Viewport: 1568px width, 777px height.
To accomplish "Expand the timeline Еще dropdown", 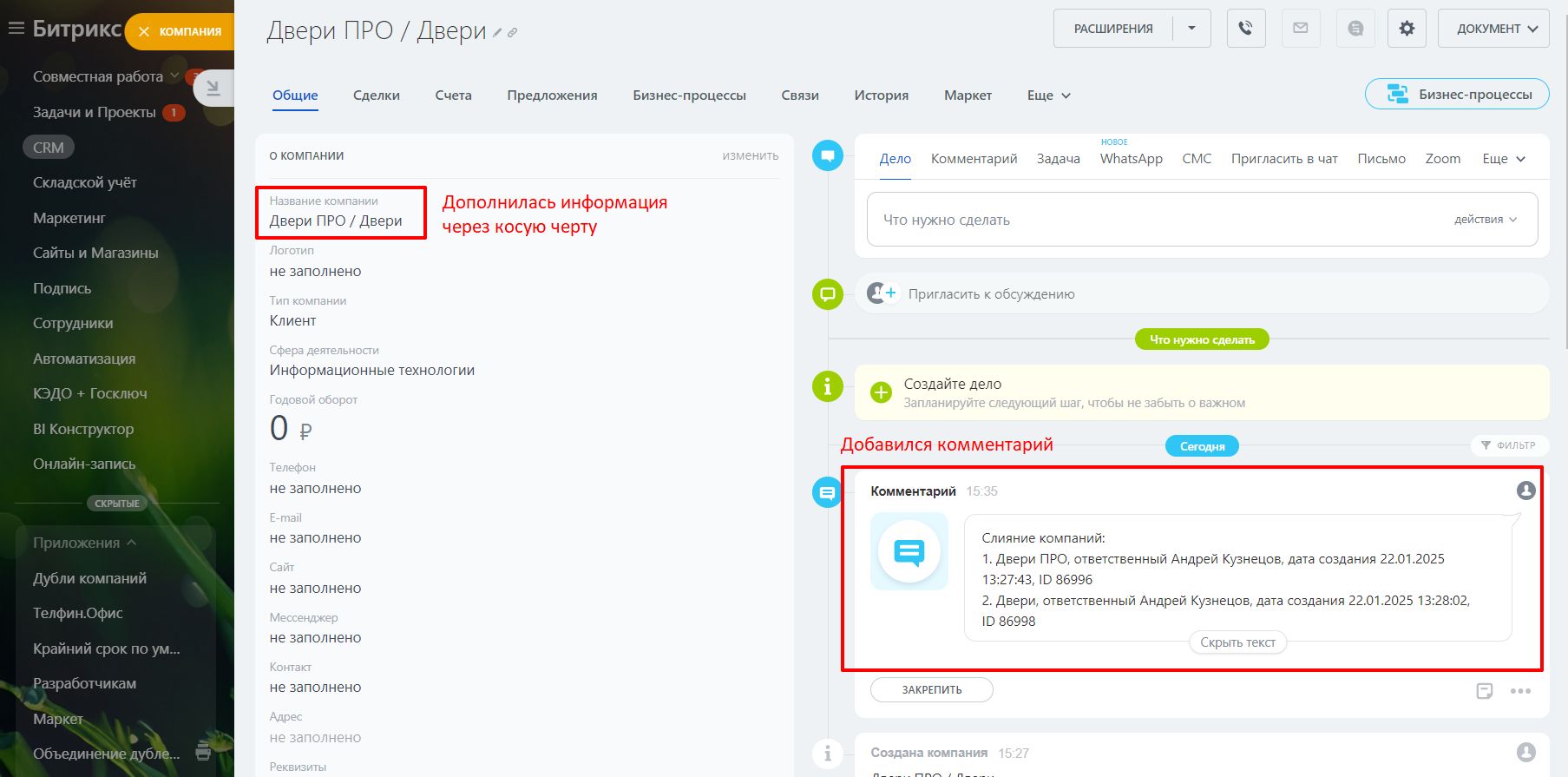I will point(1504,159).
